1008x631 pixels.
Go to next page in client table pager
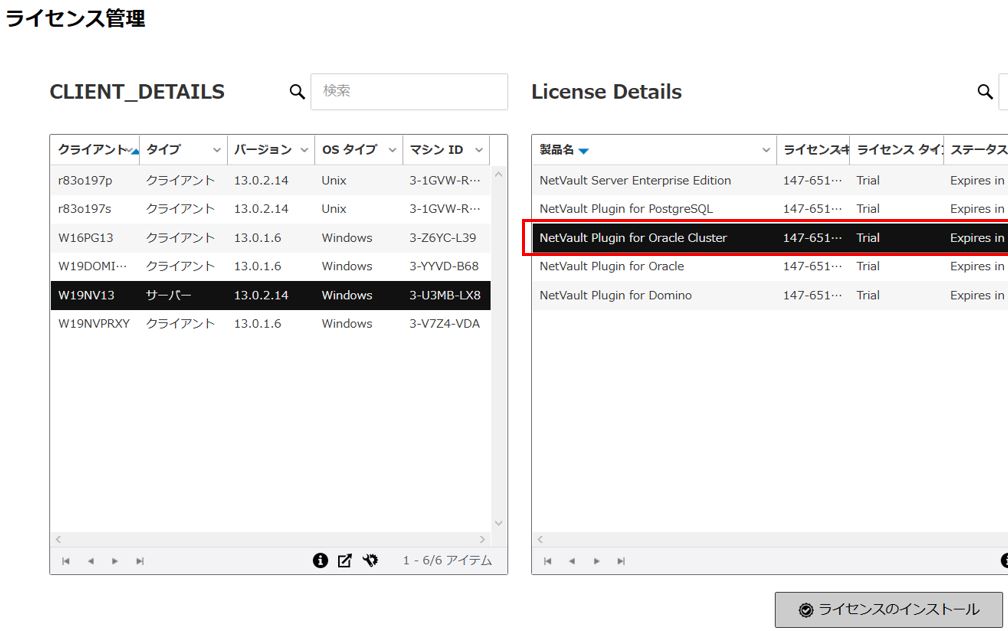[115, 561]
